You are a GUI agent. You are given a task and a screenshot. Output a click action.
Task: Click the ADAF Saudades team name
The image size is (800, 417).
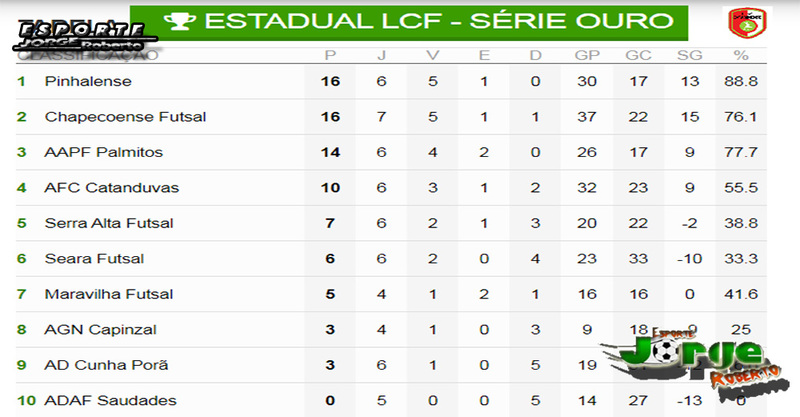click(x=110, y=401)
